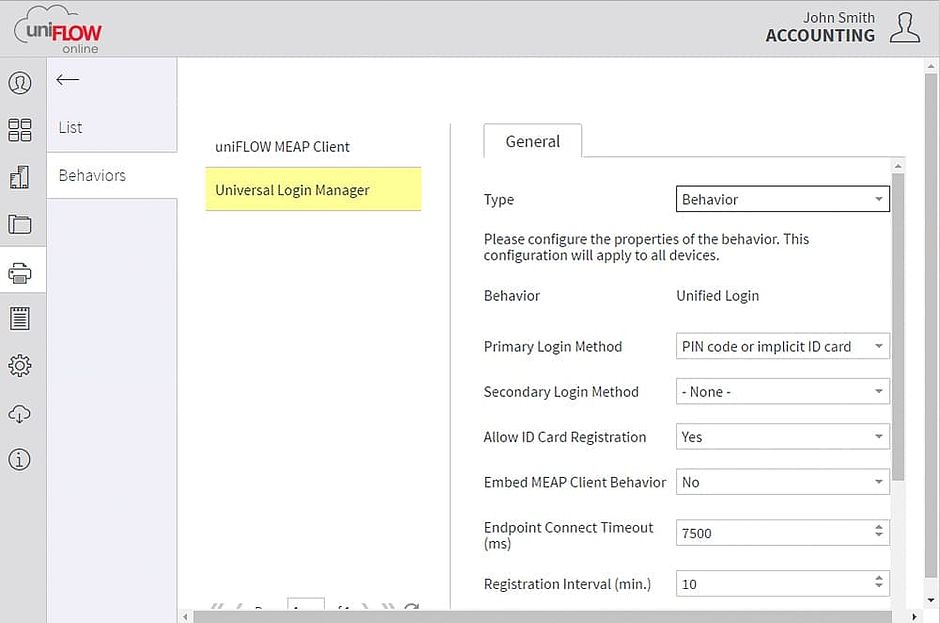Image resolution: width=940 pixels, height=623 pixels.
Task: Open the printers sidebar icon
Action: 20,273
